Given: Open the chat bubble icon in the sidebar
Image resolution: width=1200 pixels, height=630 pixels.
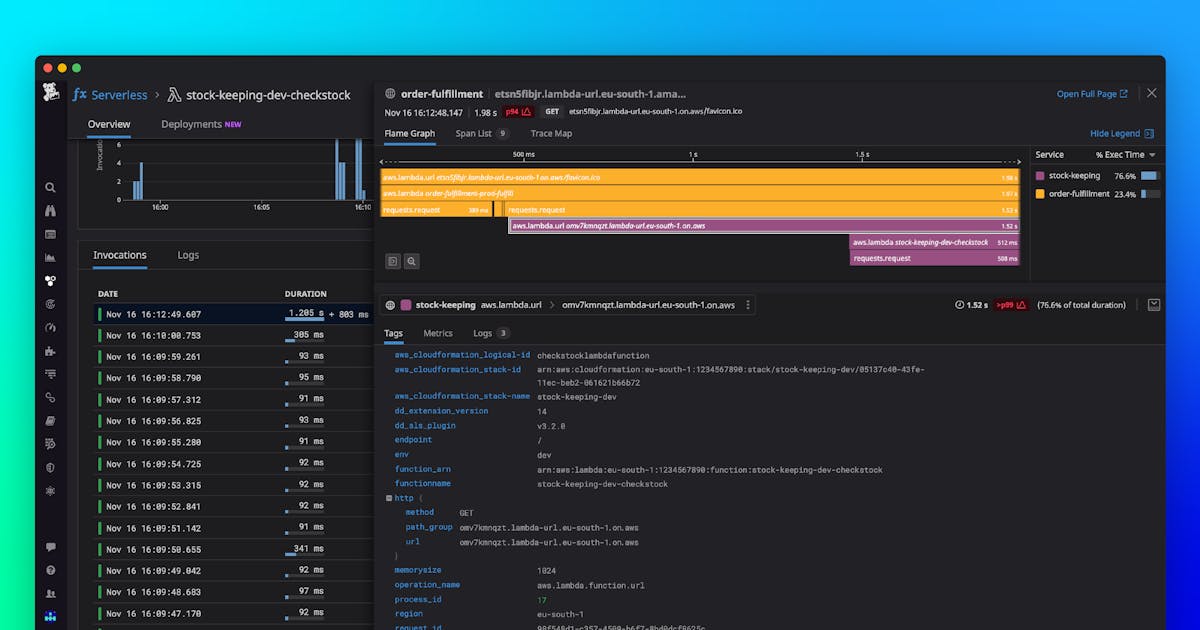Looking at the screenshot, I should (50, 547).
